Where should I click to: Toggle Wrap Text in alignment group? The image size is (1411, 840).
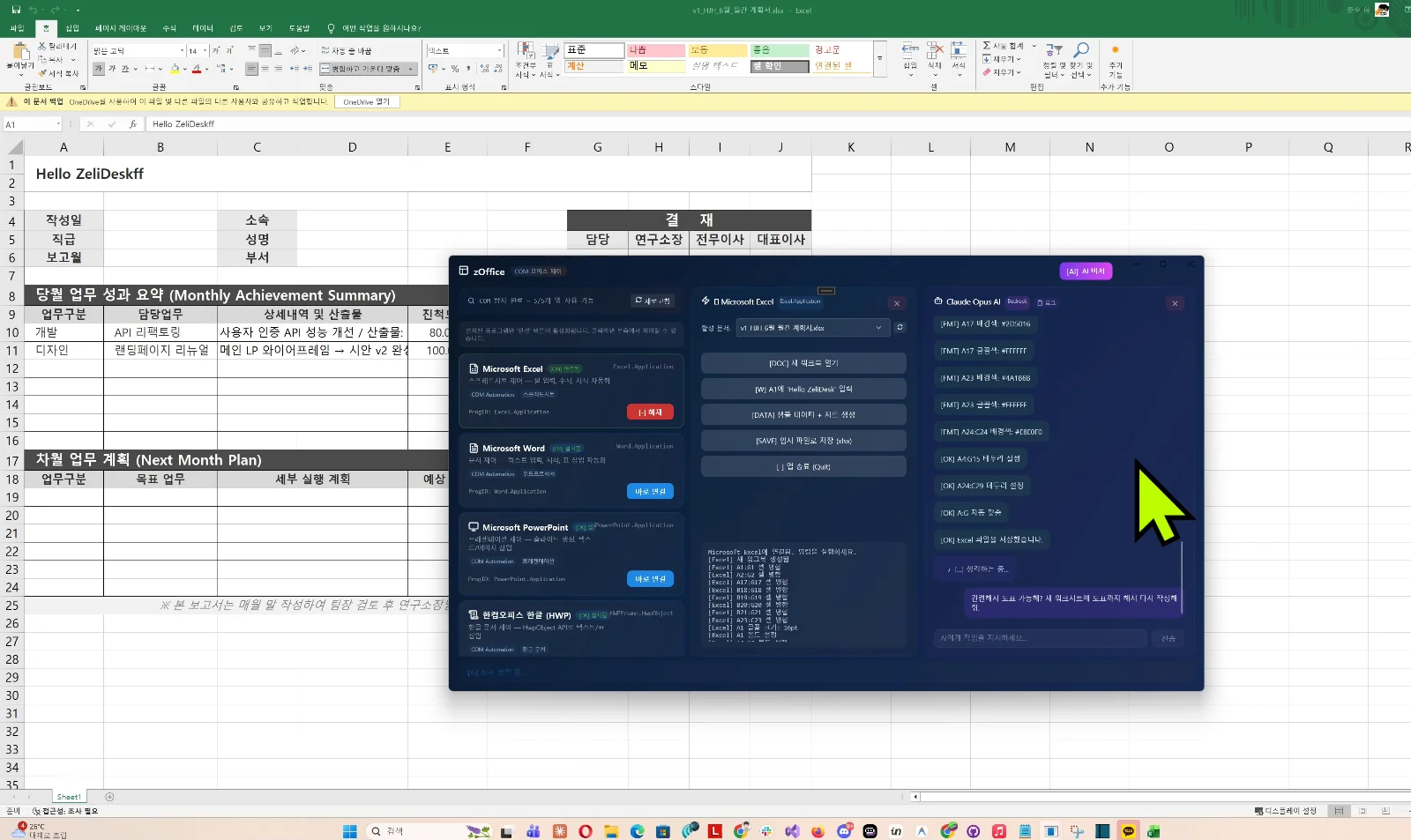point(346,51)
